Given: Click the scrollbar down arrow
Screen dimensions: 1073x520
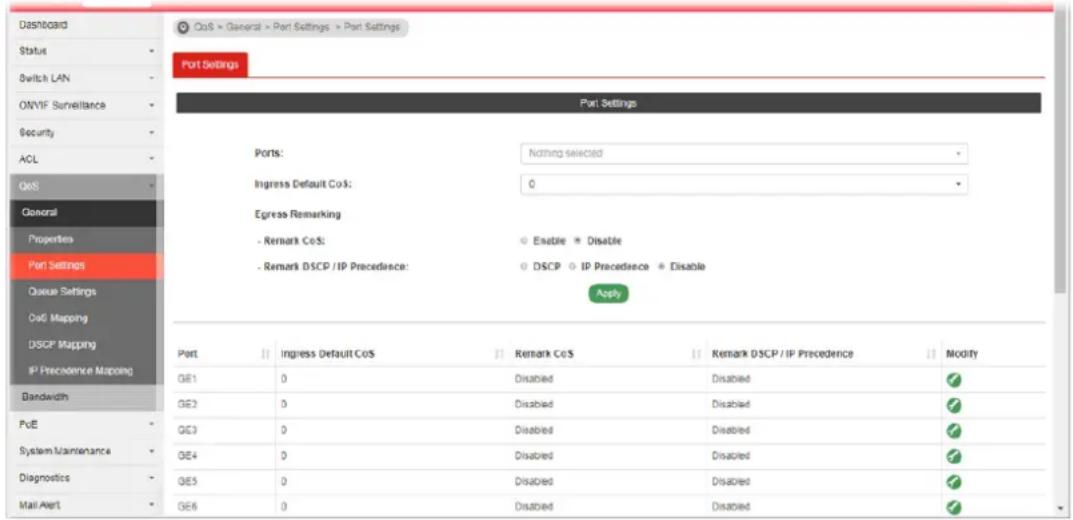Looking at the screenshot, I should point(1061,509).
